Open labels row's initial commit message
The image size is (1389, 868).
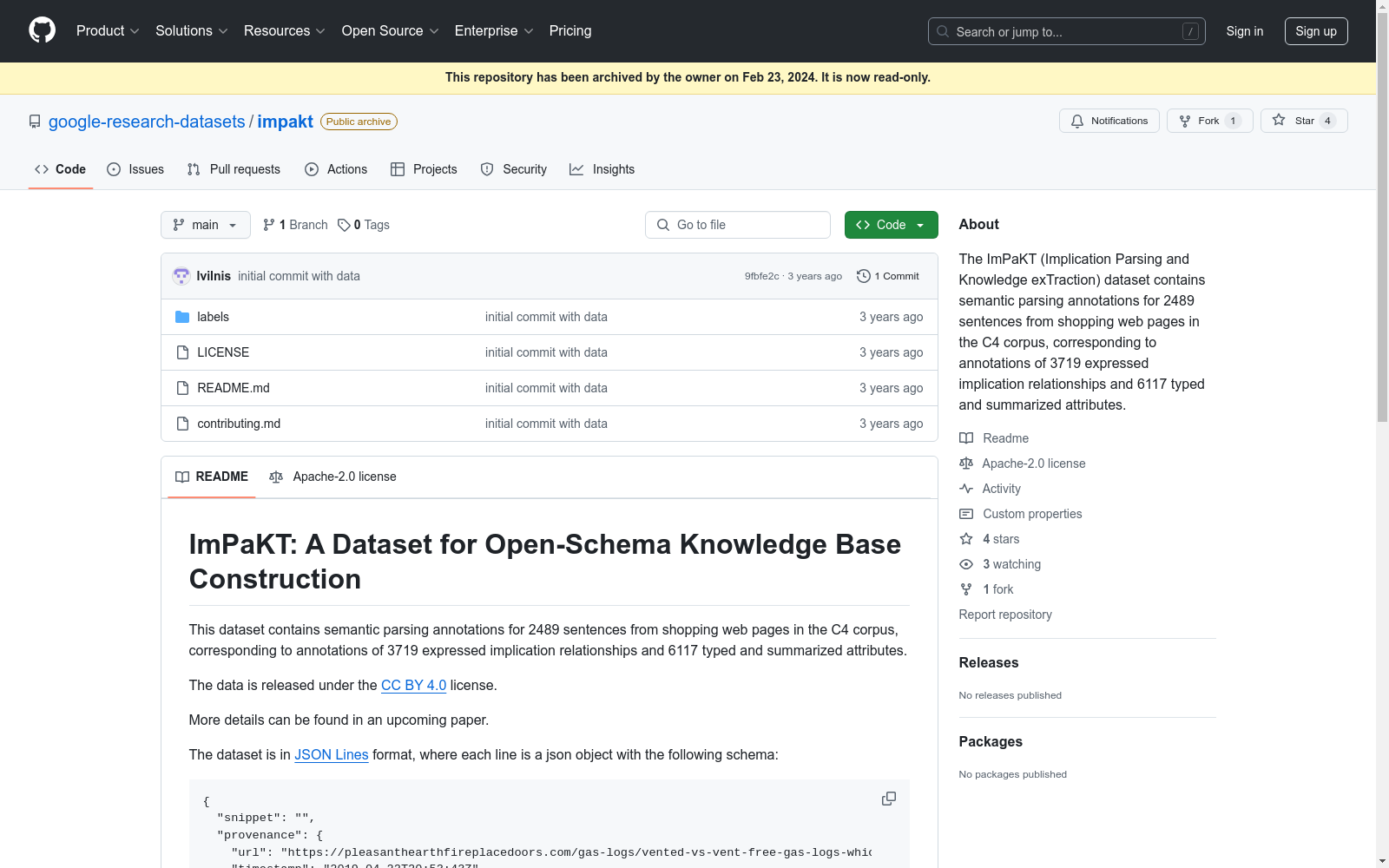[x=546, y=317]
